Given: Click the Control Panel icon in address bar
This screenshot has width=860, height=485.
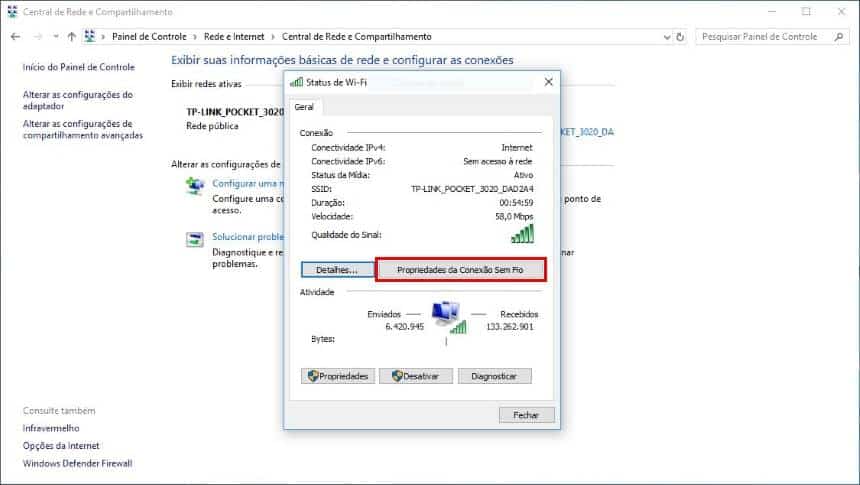Looking at the screenshot, I should [x=89, y=36].
